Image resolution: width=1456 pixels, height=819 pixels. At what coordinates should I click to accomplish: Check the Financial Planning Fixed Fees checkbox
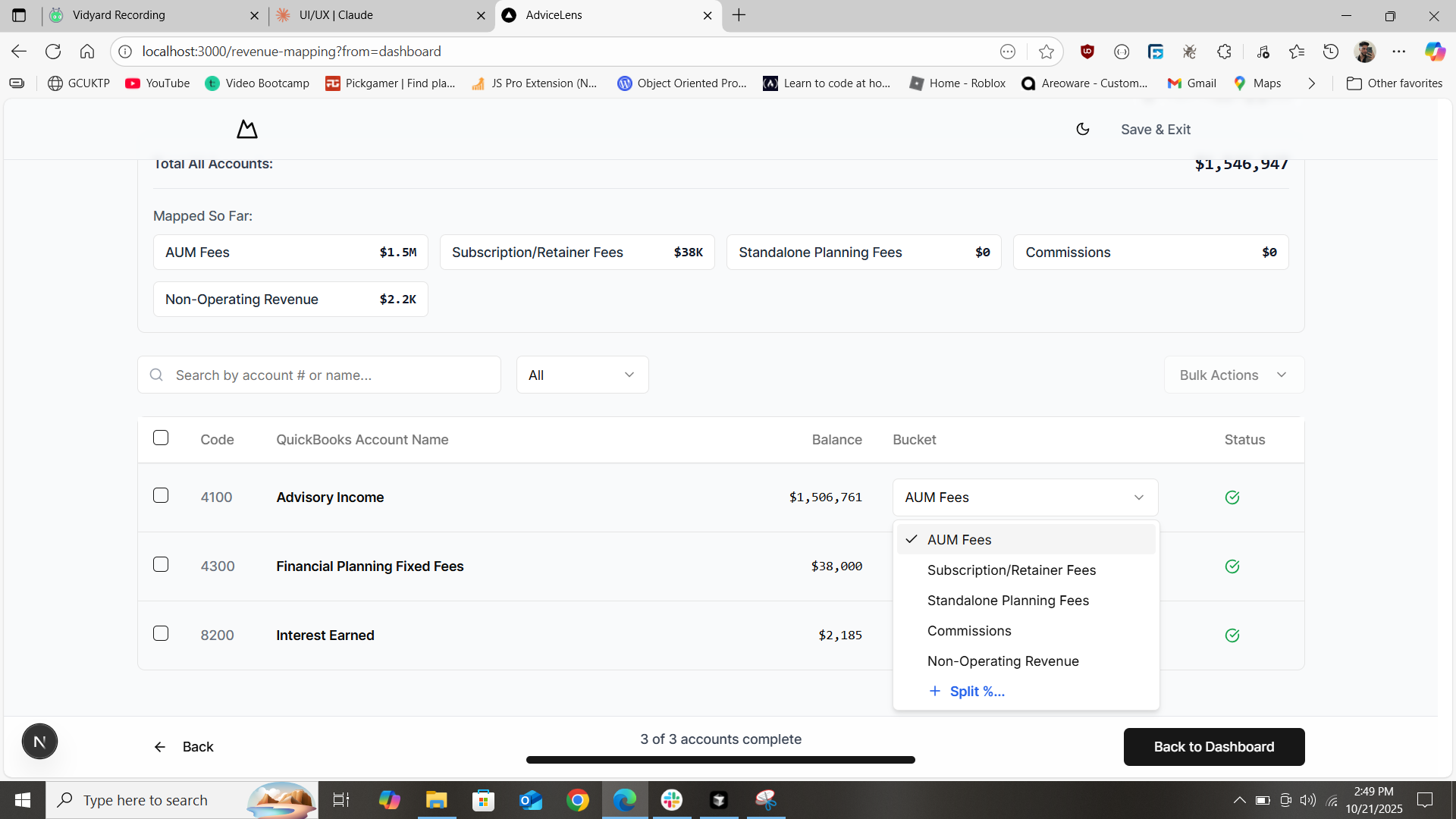(161, 565)
